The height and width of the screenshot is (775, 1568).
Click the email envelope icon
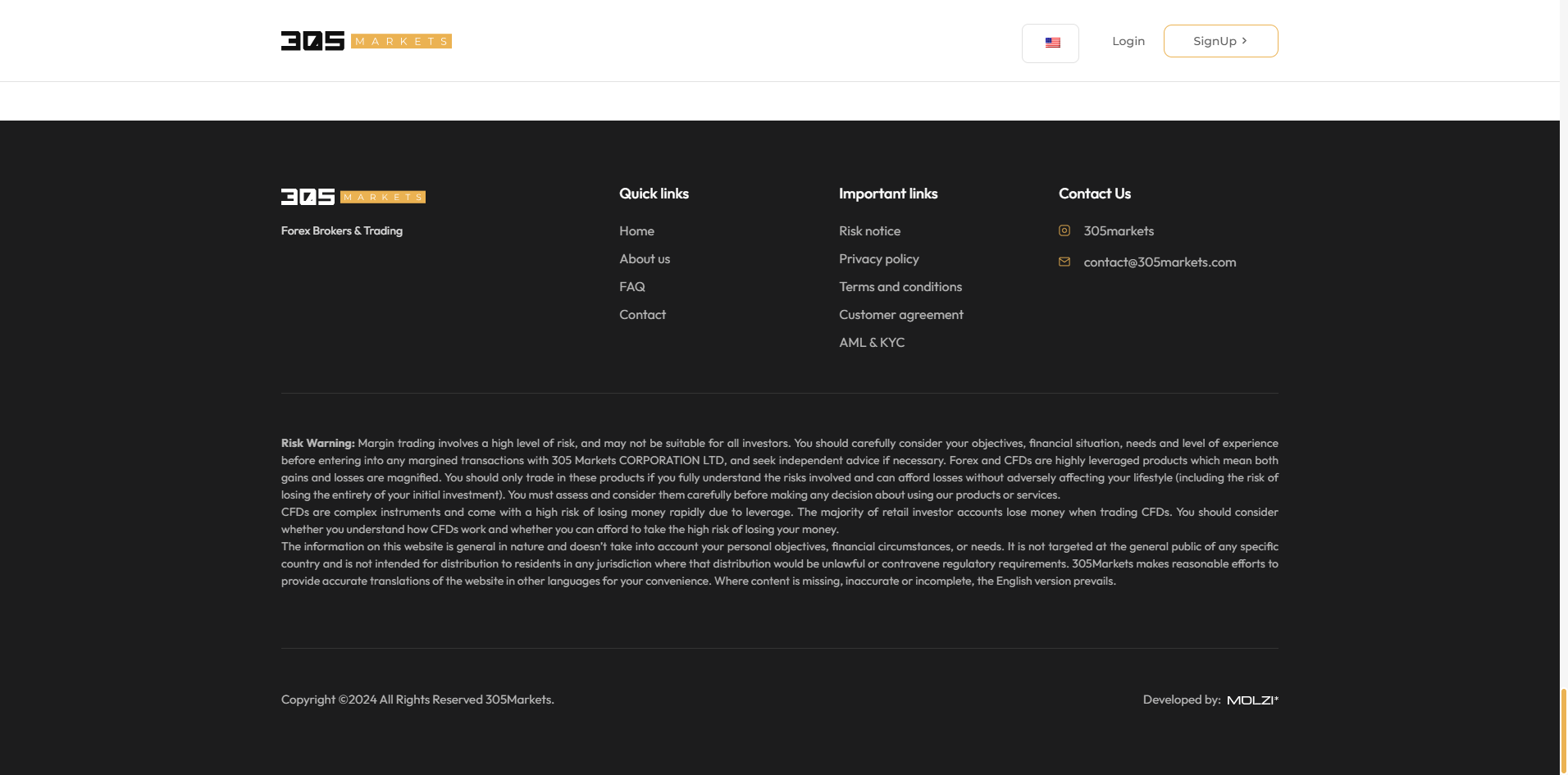click(1064, 262)
